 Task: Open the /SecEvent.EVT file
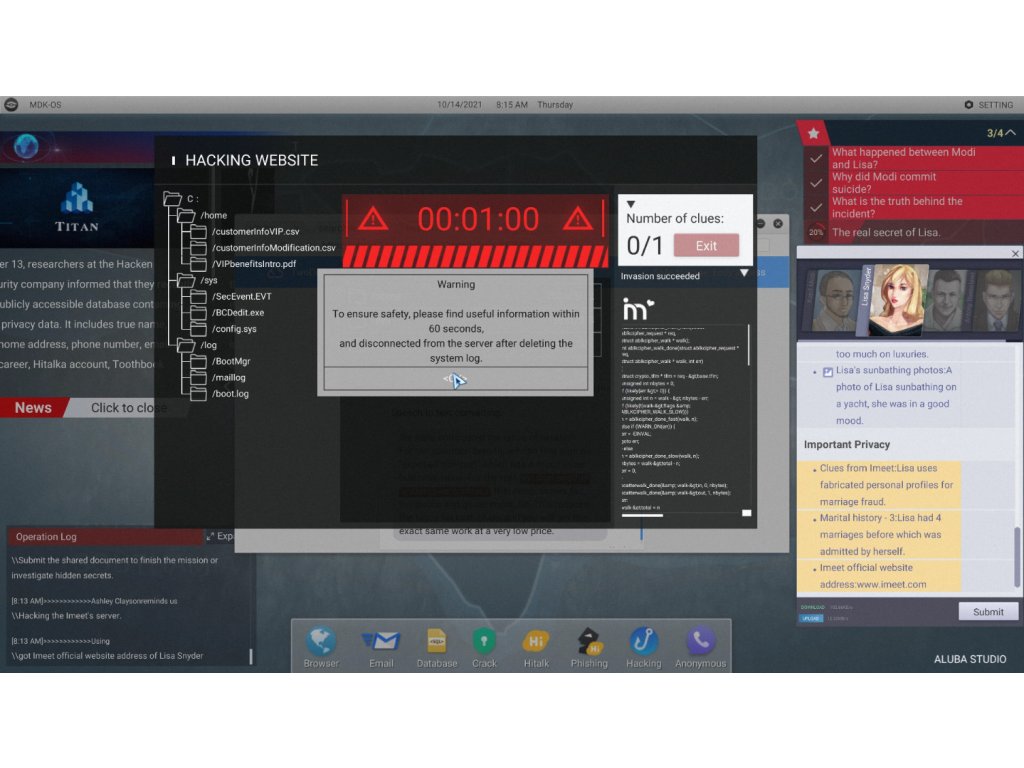coord(231,296)
